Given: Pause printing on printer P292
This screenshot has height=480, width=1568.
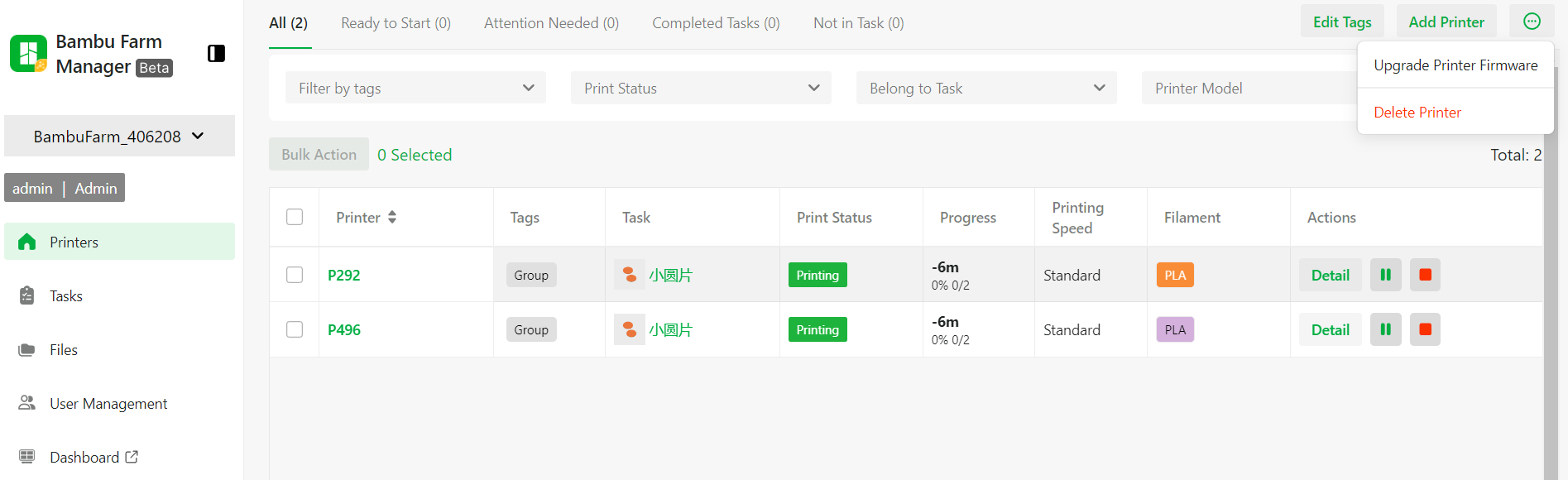Looking at the screenshot, I should [x=1385, y=275].
